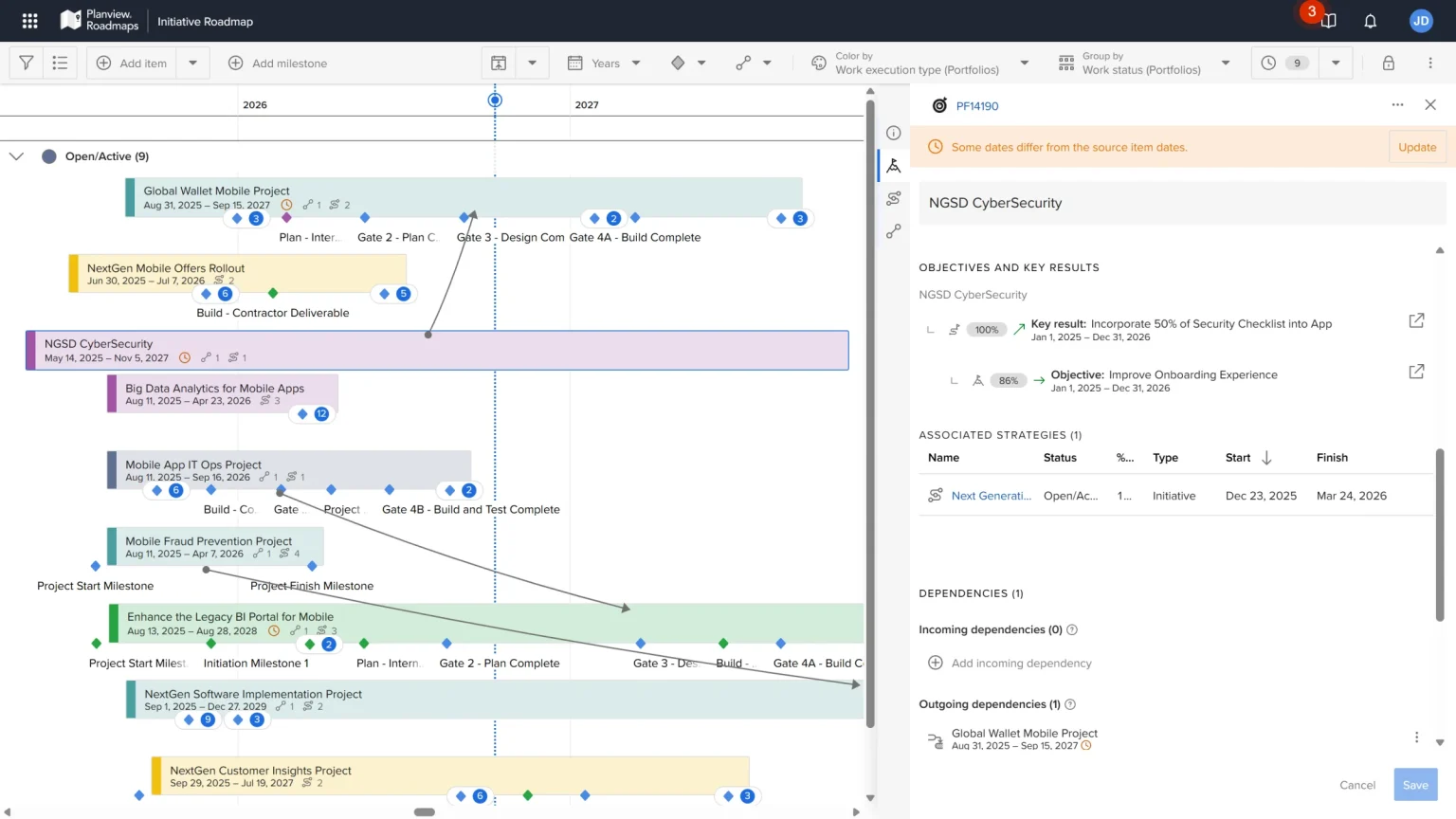
Task: Click the lock roadmap icon
Action: pos(1388,64)
